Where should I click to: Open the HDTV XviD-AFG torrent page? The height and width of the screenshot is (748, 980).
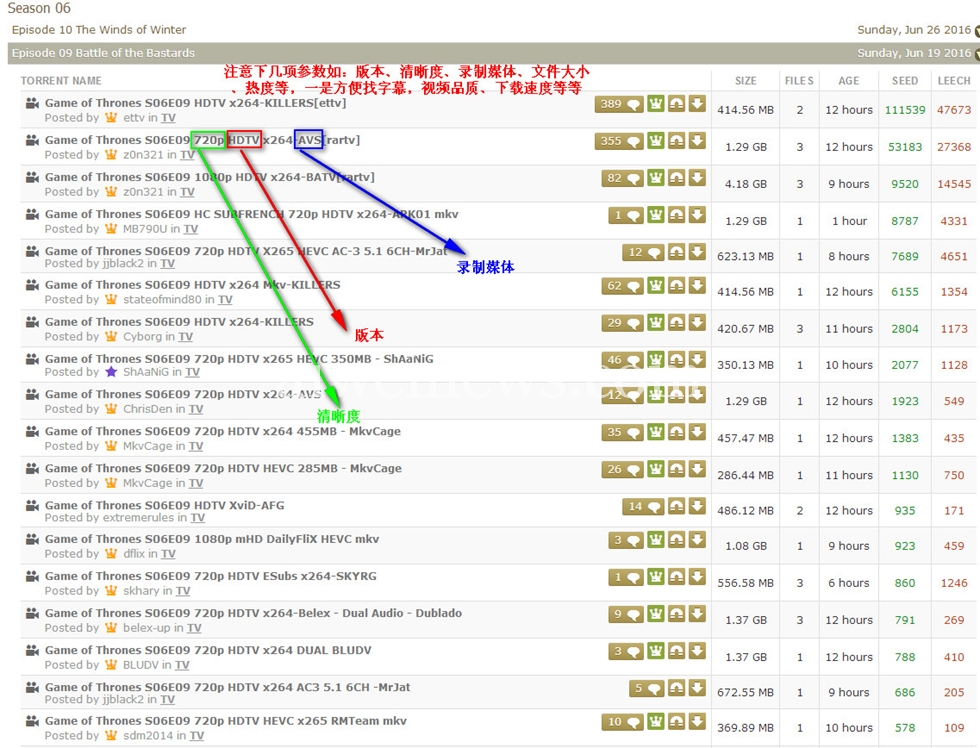pos(164,505)
